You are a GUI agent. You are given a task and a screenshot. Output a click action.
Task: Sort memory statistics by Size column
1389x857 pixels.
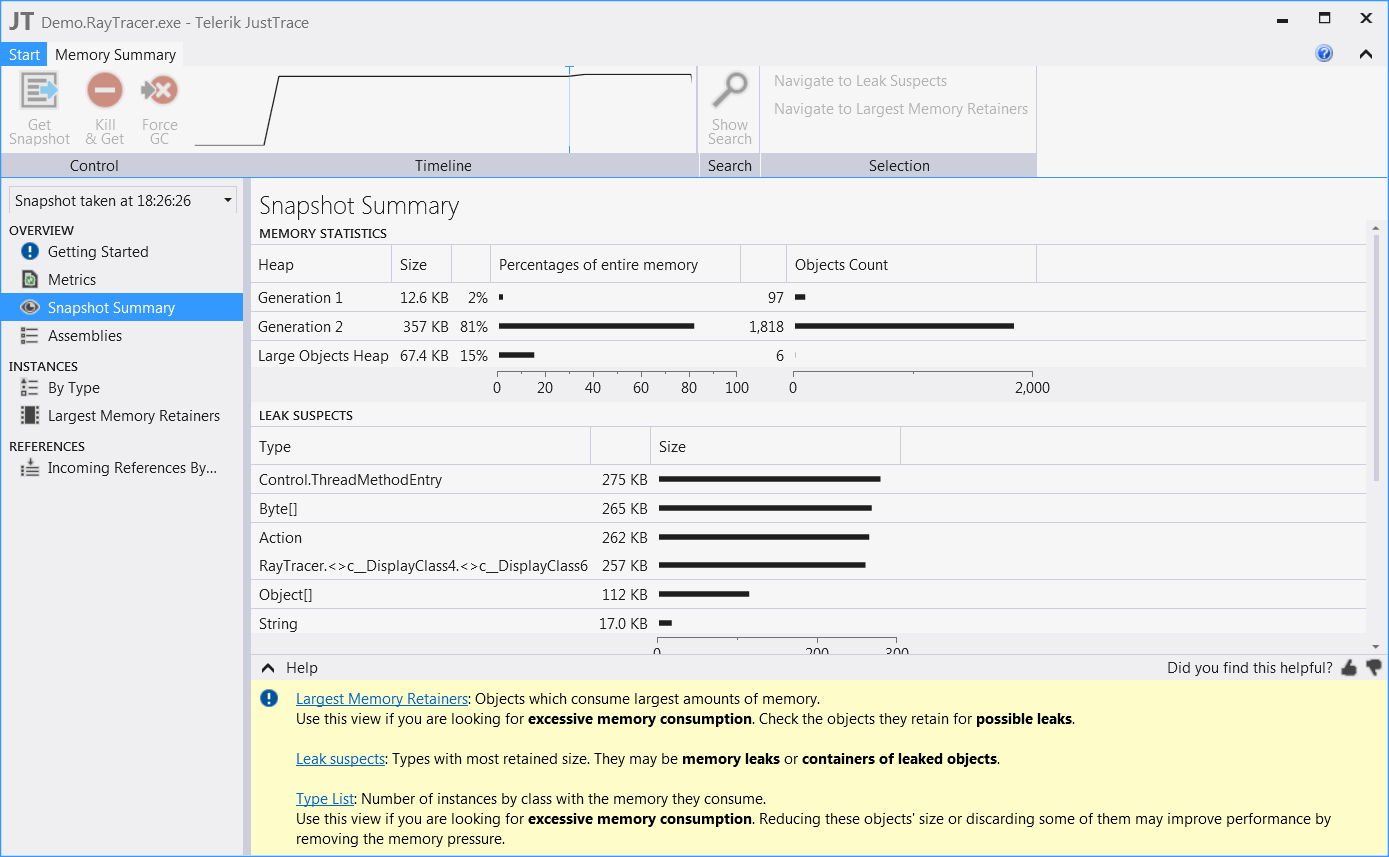tap(421, 265)
